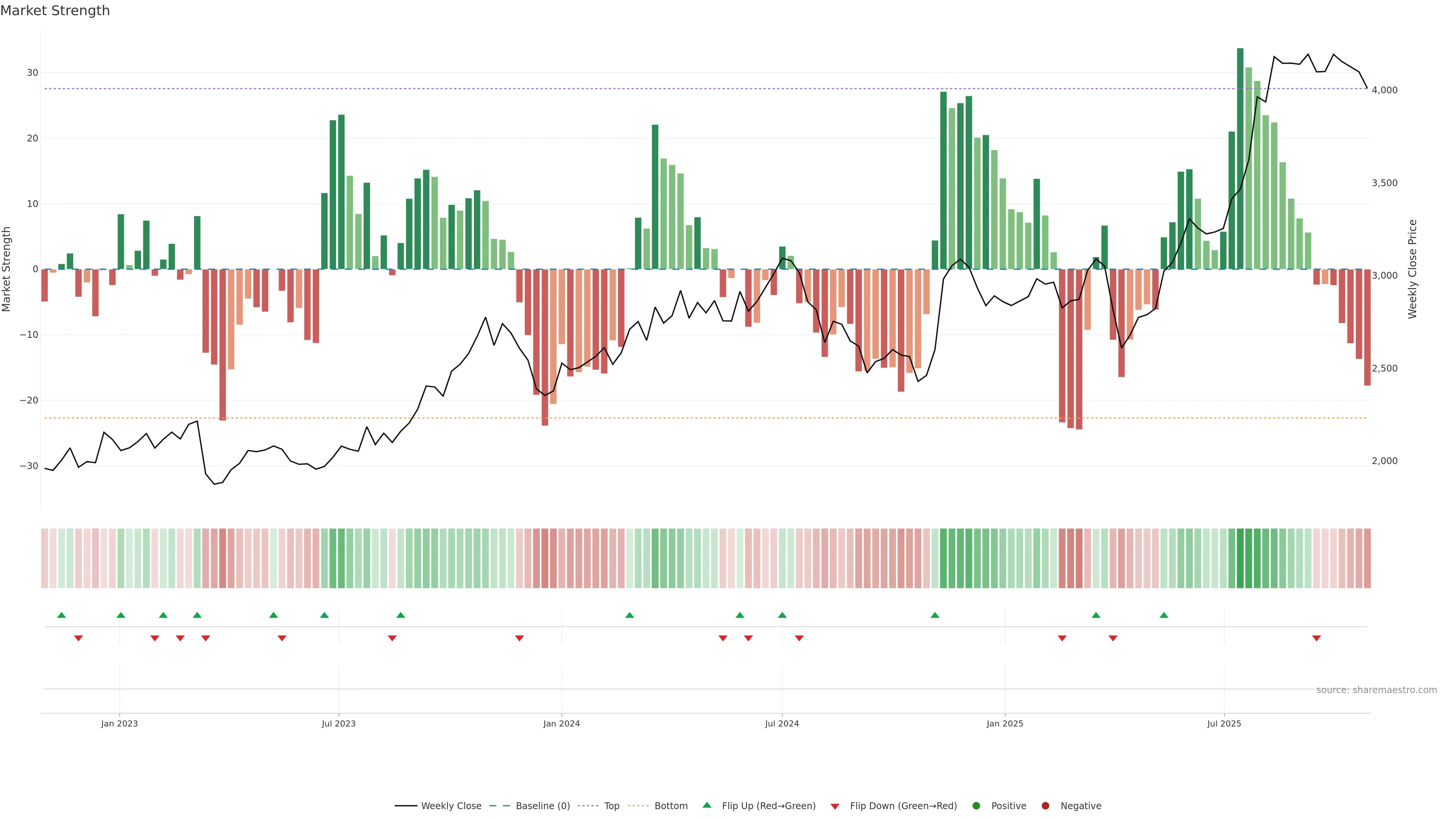
Task: Click the last green flip-up triangle marker
Action: click(x=1164, y=615)
